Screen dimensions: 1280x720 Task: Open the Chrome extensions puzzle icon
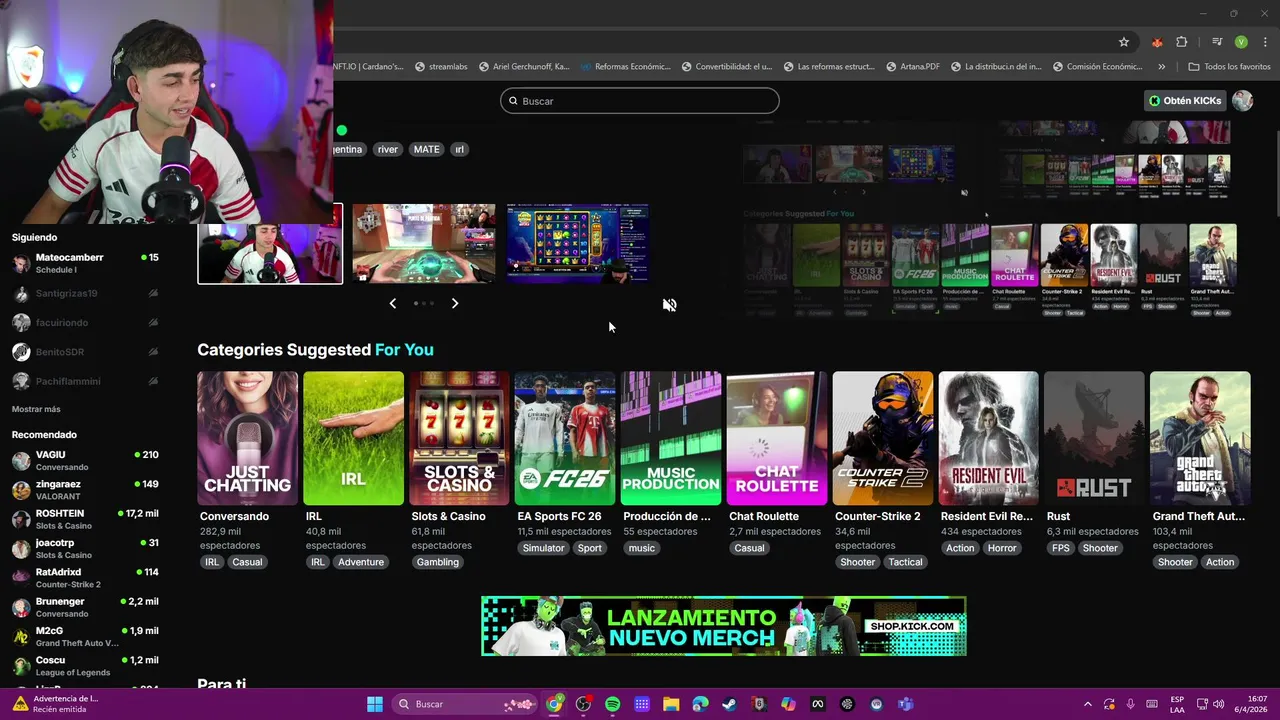[1182, 42]
